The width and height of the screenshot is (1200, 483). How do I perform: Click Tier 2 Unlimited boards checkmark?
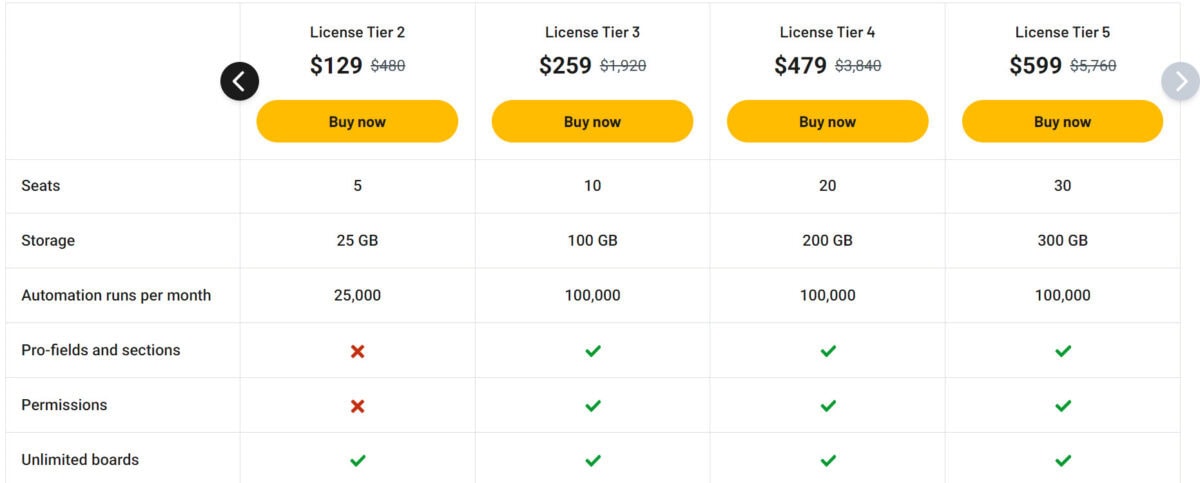tap(357, 461)
